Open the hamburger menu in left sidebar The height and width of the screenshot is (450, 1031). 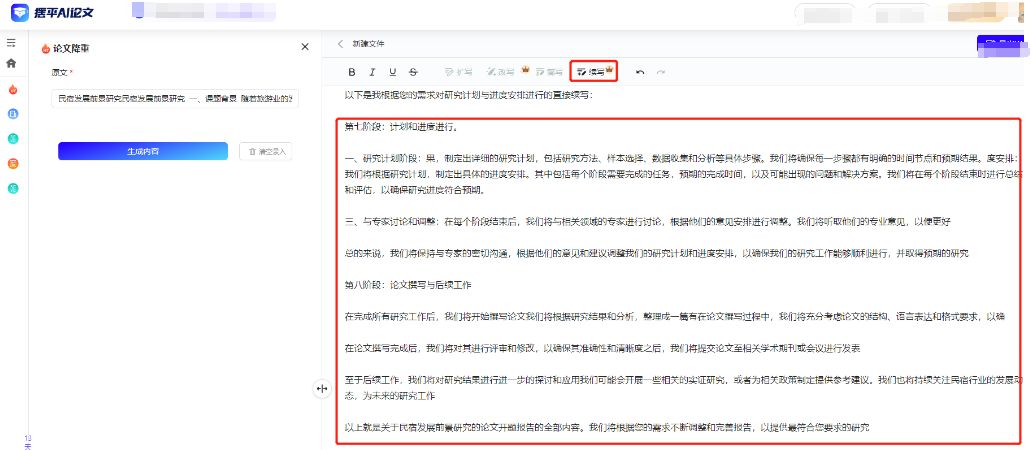11,43
